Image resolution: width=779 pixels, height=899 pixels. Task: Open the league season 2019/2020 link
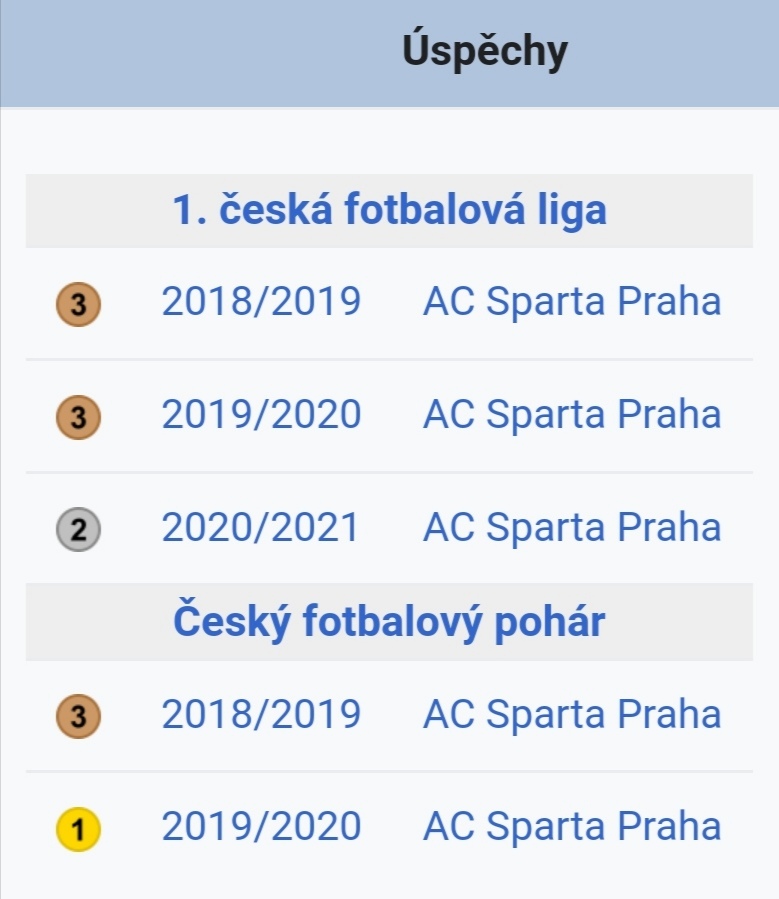pos(261,414)
